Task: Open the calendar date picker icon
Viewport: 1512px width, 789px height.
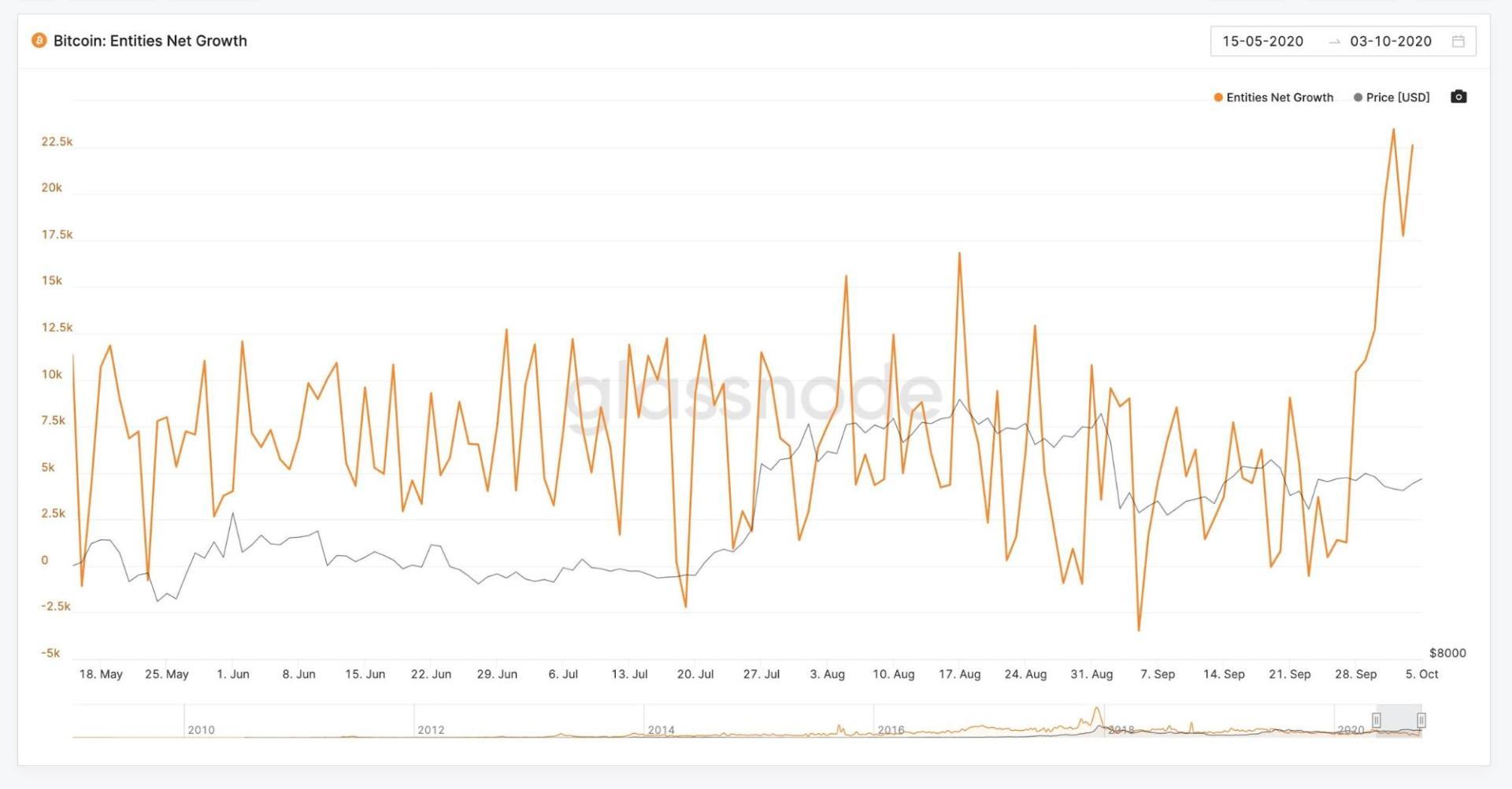Action: 1458,42
